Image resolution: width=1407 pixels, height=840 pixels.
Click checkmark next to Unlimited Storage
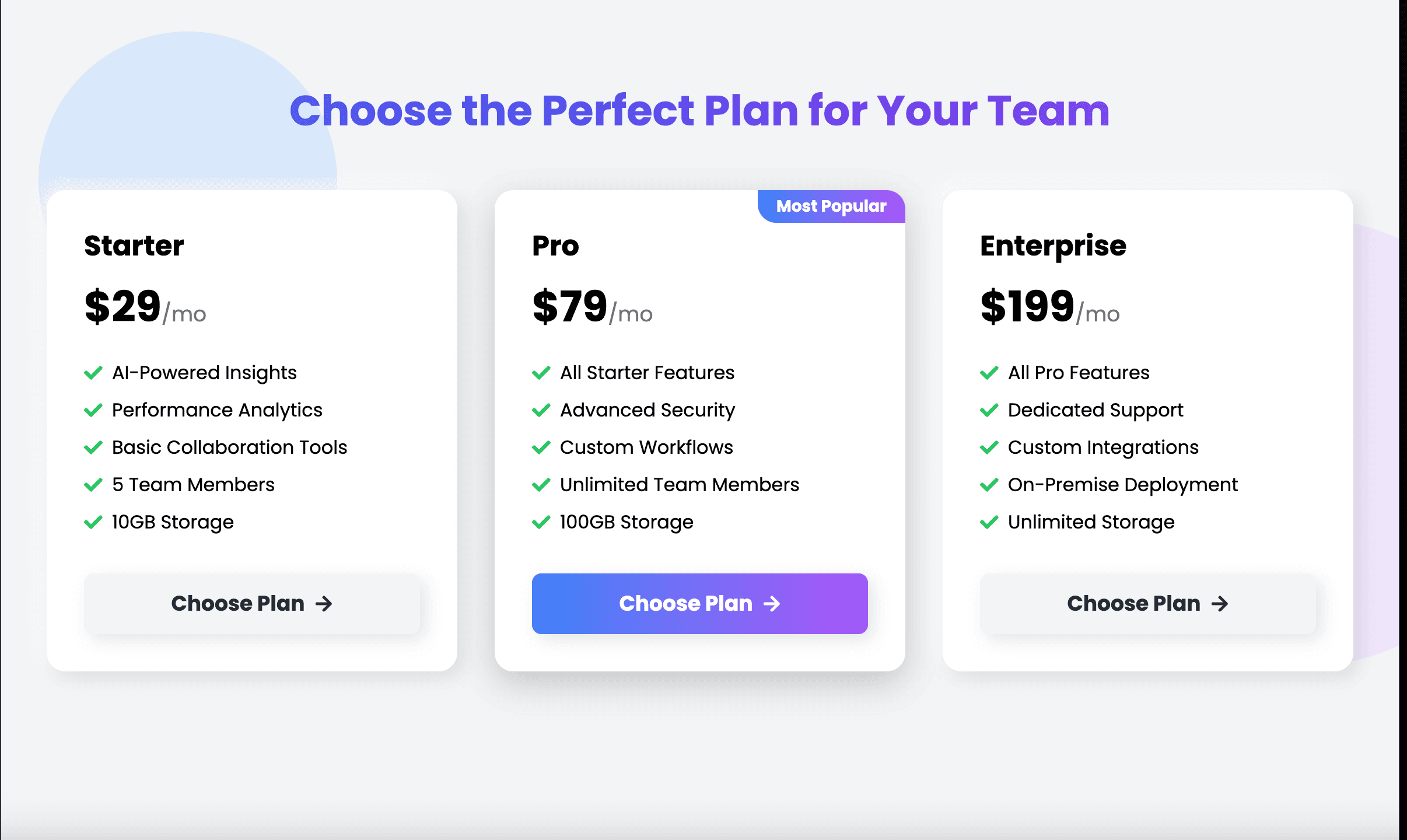click(x=989, y=522)
